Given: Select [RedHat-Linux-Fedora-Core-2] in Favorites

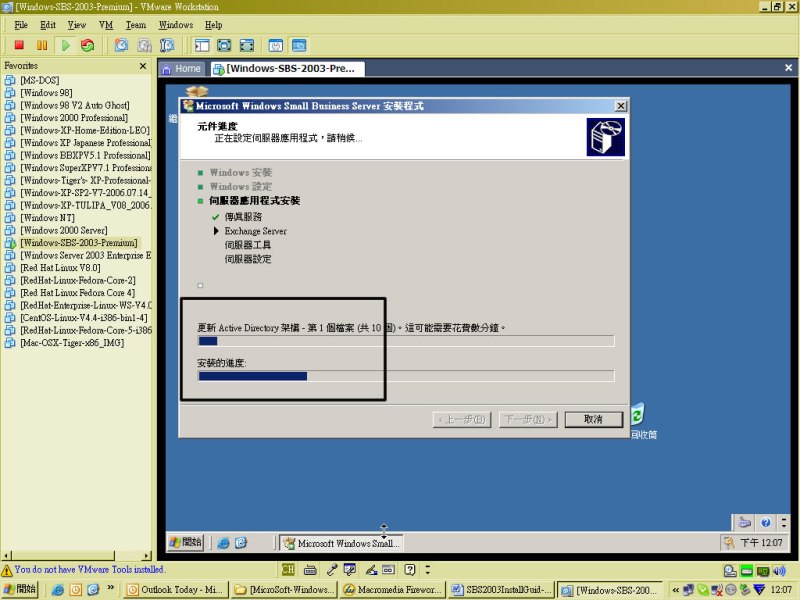Looking at the screenshot, I should click(78, 280).
